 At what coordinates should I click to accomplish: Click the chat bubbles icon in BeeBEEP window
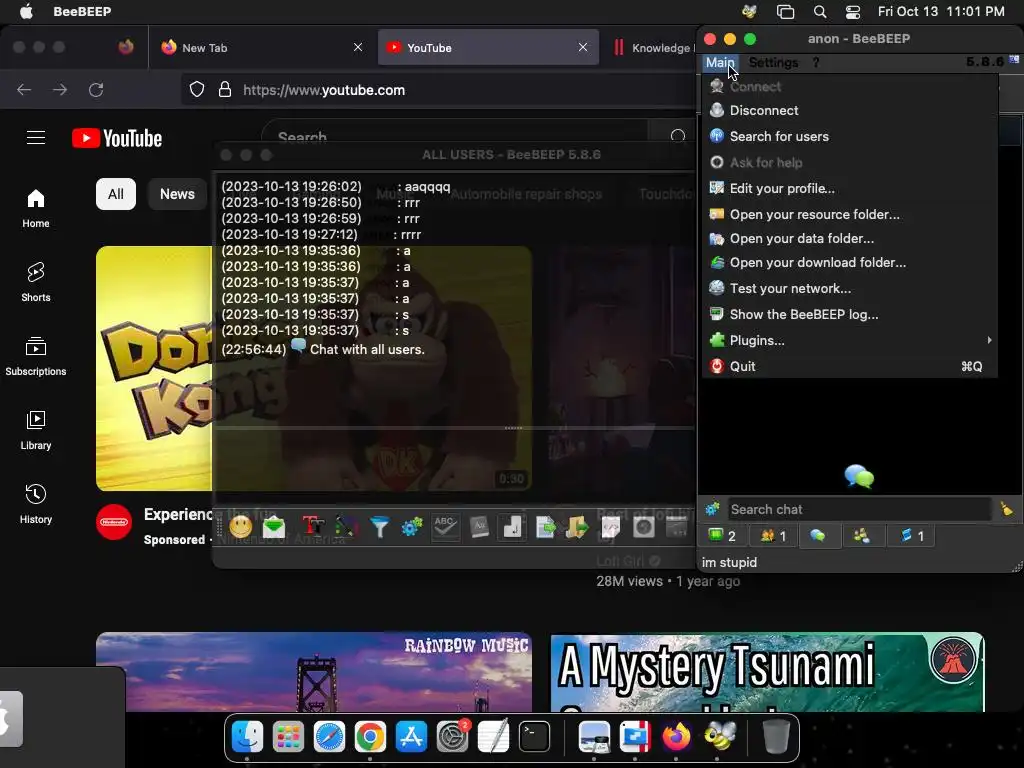(x=859, y=476)
